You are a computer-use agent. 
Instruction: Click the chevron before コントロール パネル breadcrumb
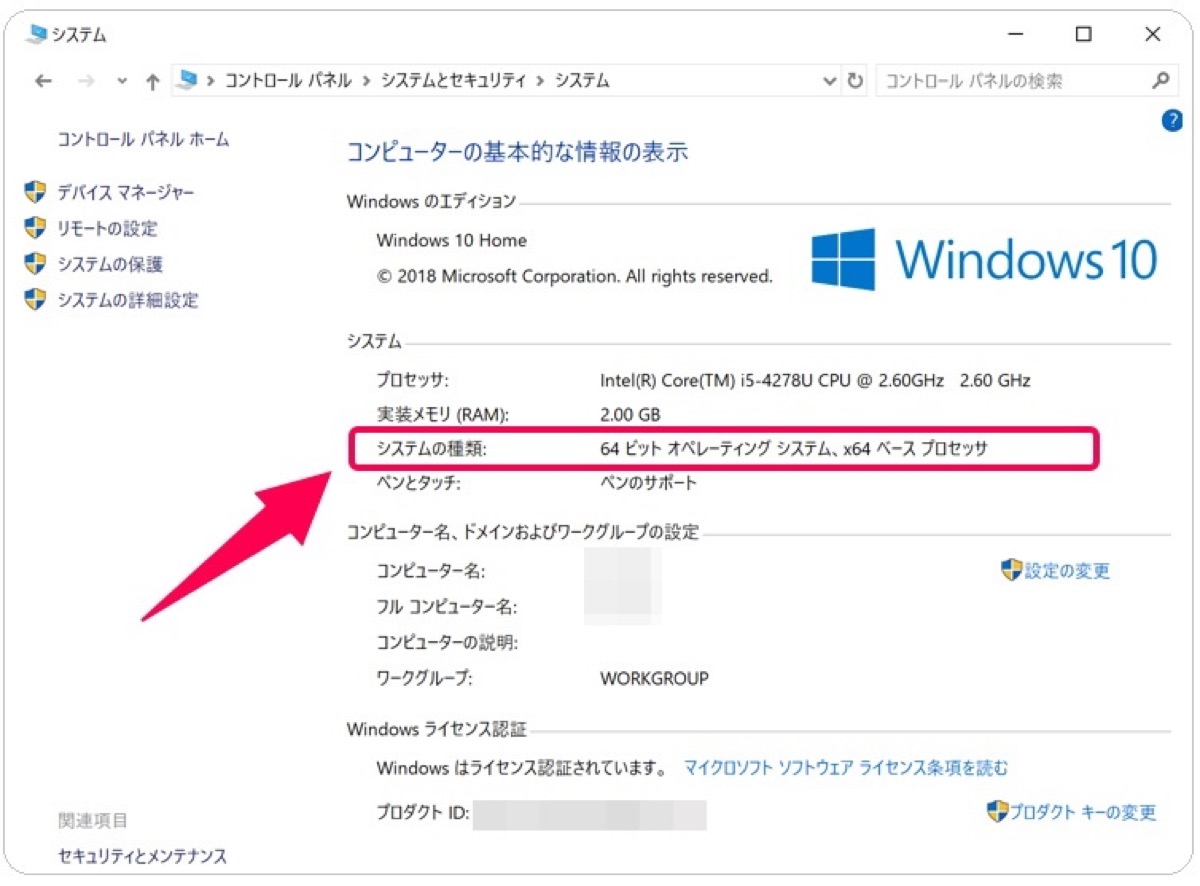click(x=211, y=81)
